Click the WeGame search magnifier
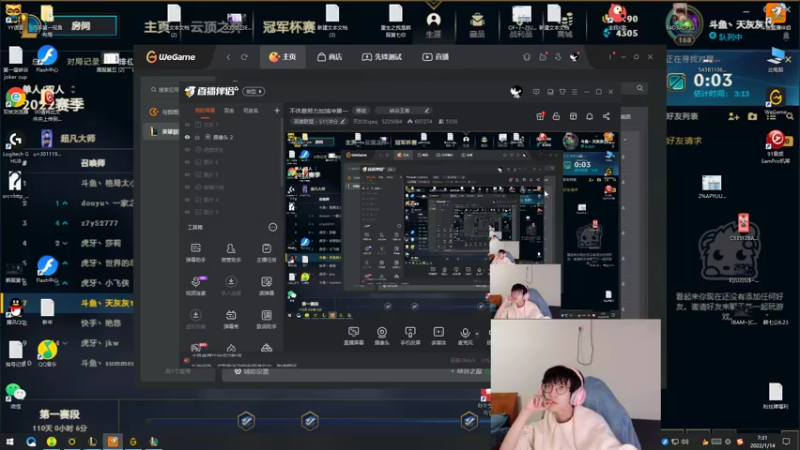Image resolution: width=800 pixels, height=450 pixels. tap(640, 88)
